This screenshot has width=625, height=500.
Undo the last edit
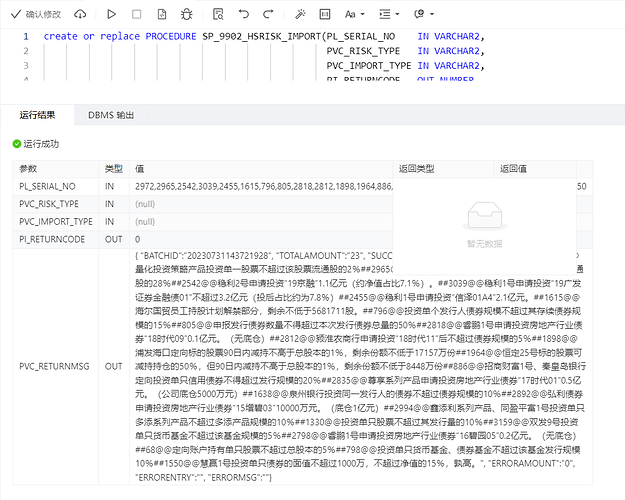244,14
